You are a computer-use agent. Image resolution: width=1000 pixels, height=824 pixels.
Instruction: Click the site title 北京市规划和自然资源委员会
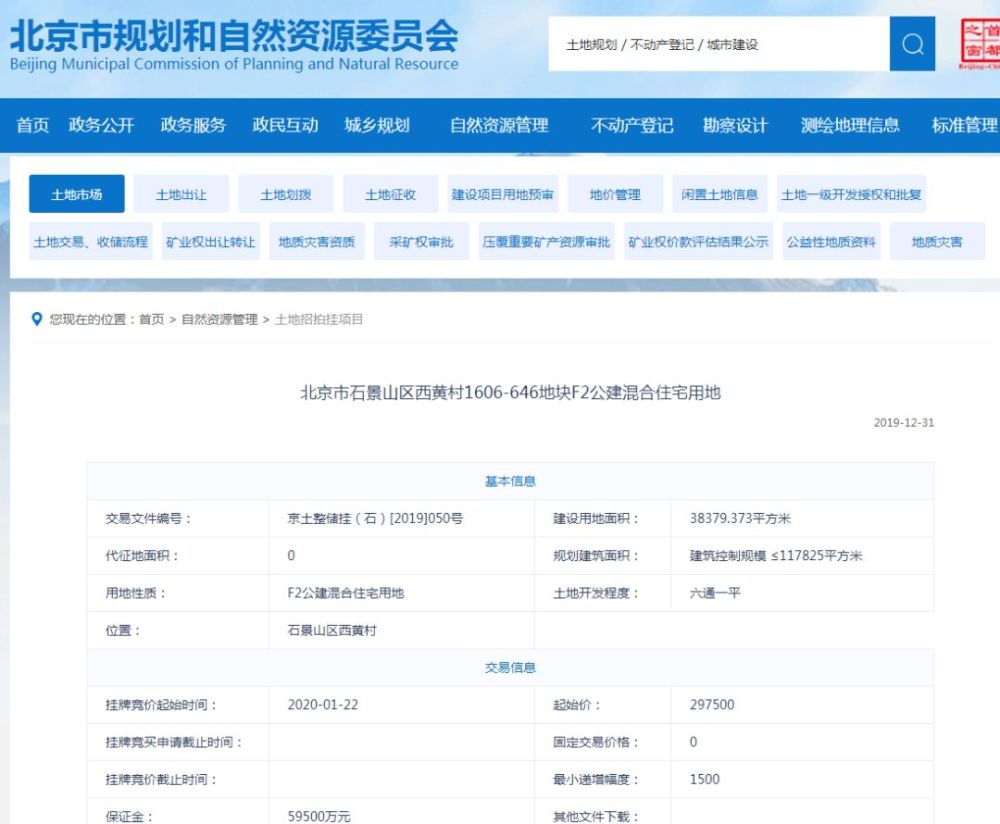[234, 36]
